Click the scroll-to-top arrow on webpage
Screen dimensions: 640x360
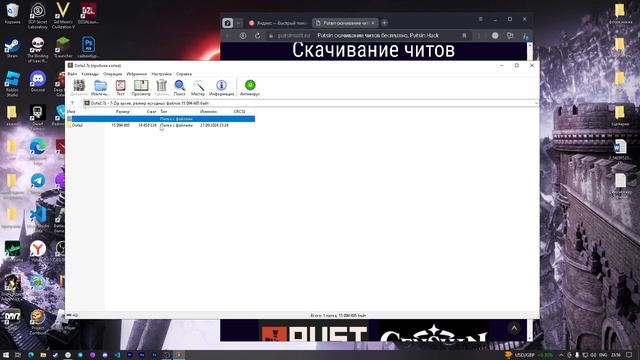tap(514, 328)
